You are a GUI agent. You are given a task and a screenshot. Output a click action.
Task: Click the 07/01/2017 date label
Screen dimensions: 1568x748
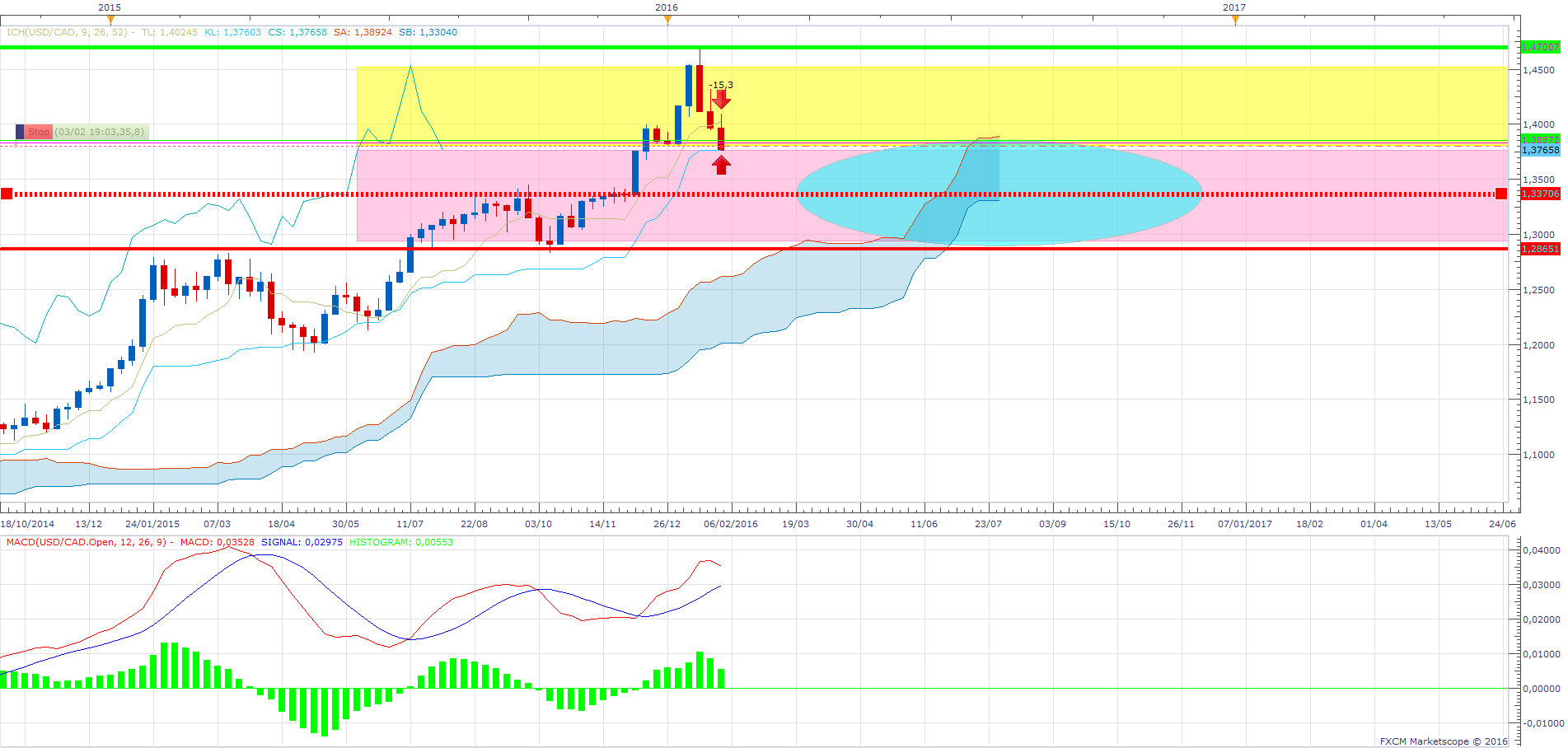(1245, 524)
